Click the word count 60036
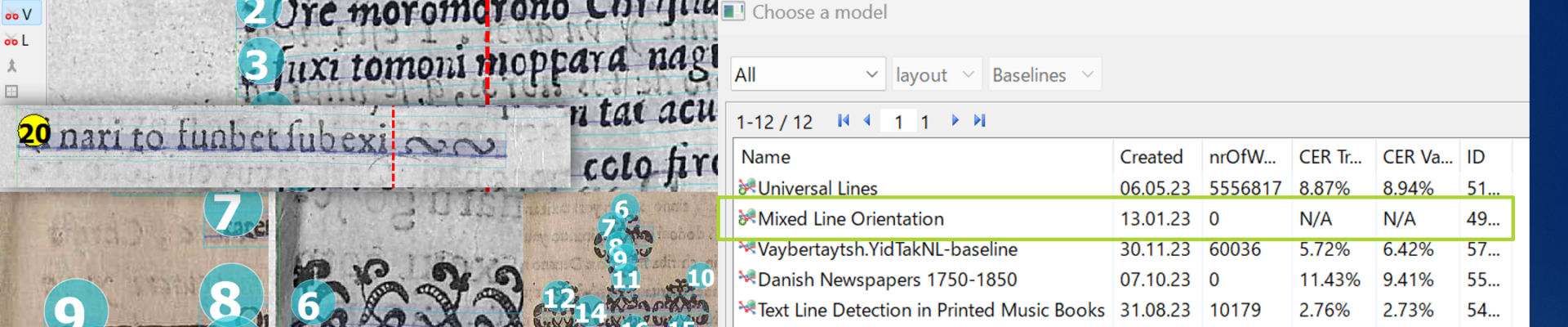The height and width of the screenshot is (327, 1568). [1236, 249]
